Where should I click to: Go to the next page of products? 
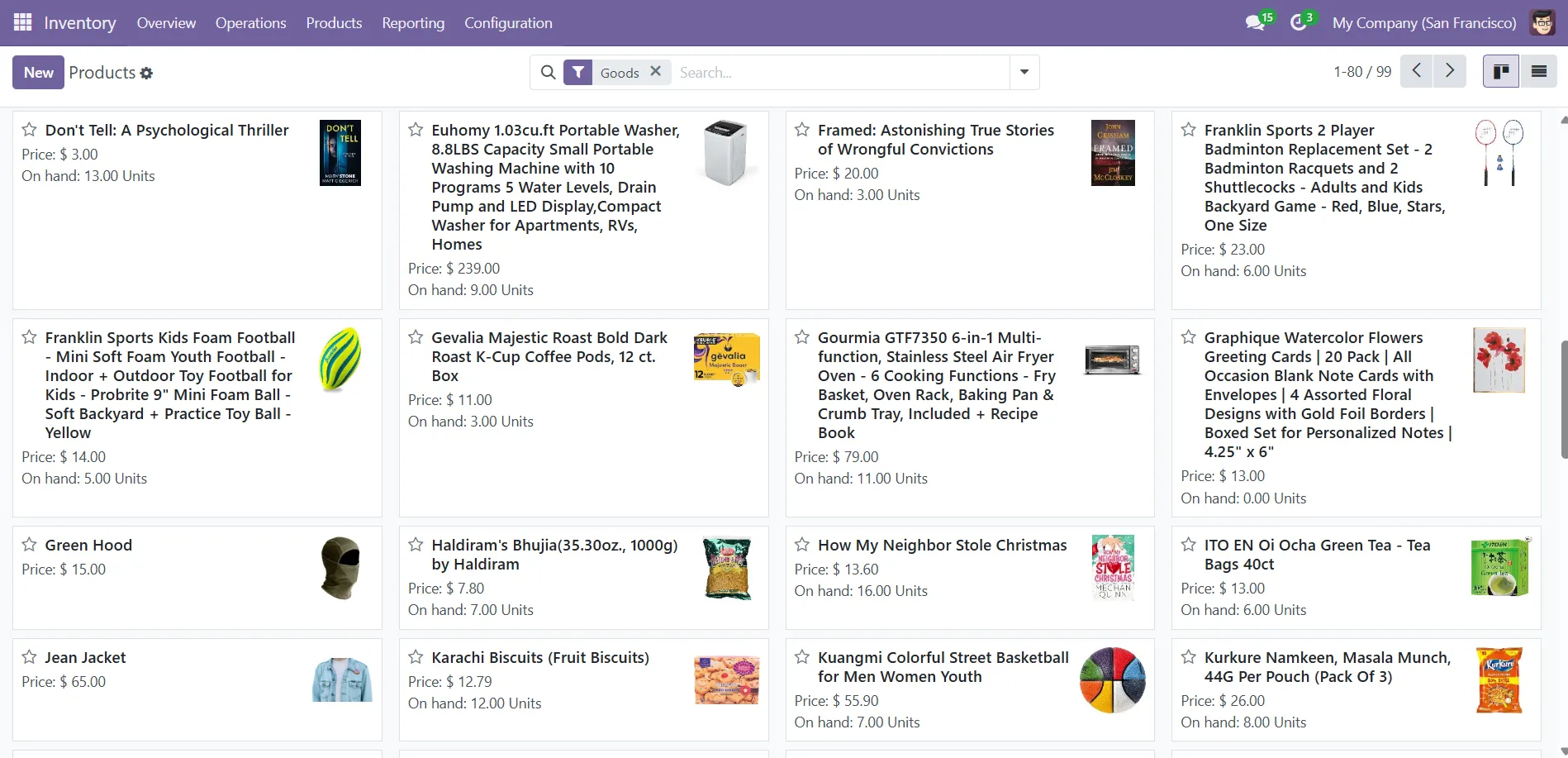click(x=1450, y=71)
